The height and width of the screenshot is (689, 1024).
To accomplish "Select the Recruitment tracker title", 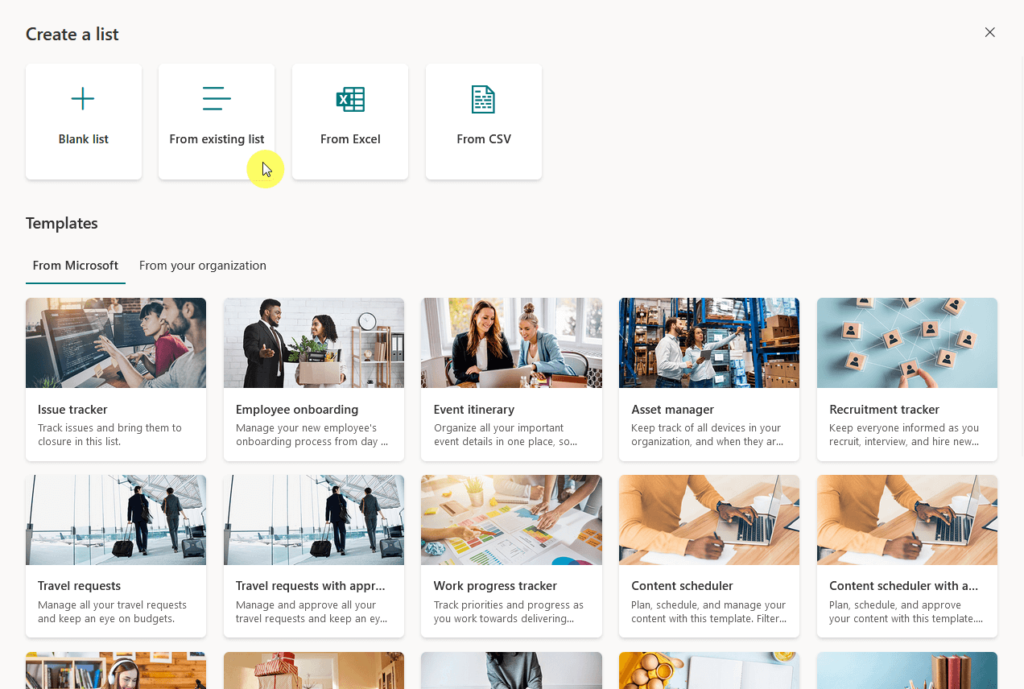I will pos(884,409).
